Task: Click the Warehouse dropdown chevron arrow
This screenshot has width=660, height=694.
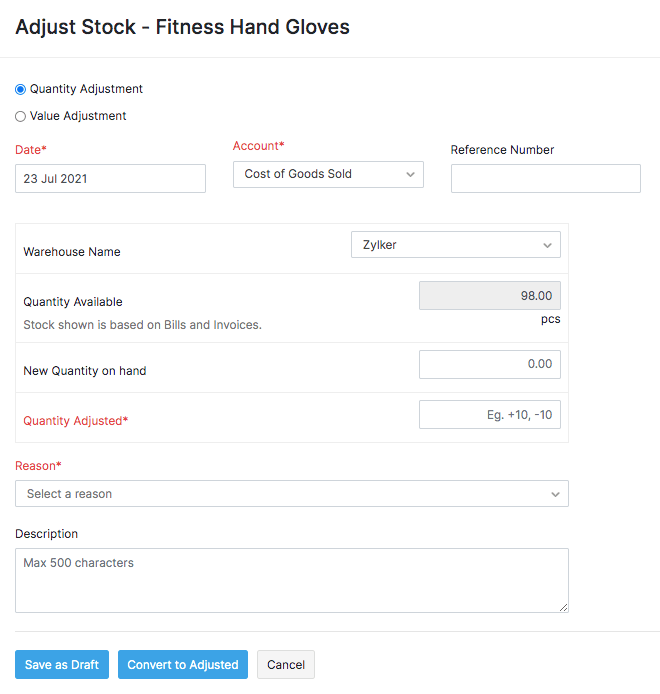Action: [x=547, y=245]
